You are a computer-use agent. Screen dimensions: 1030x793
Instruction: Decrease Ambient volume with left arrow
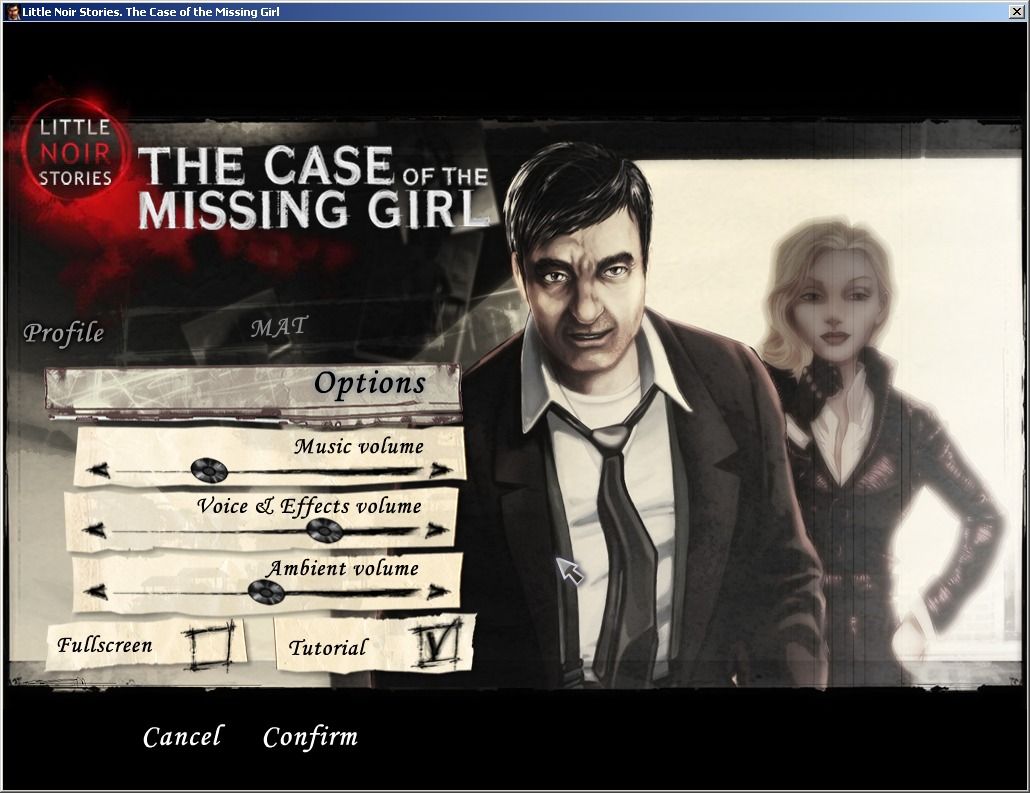coord(97,591)
